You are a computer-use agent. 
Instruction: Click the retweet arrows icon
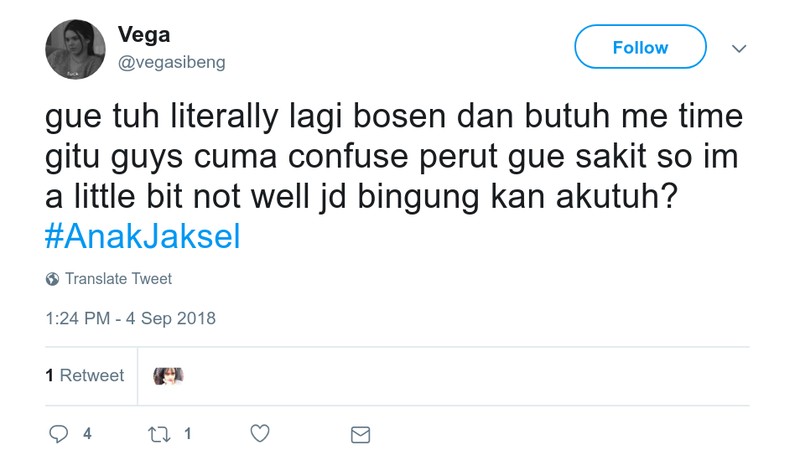tap(159, 434)
